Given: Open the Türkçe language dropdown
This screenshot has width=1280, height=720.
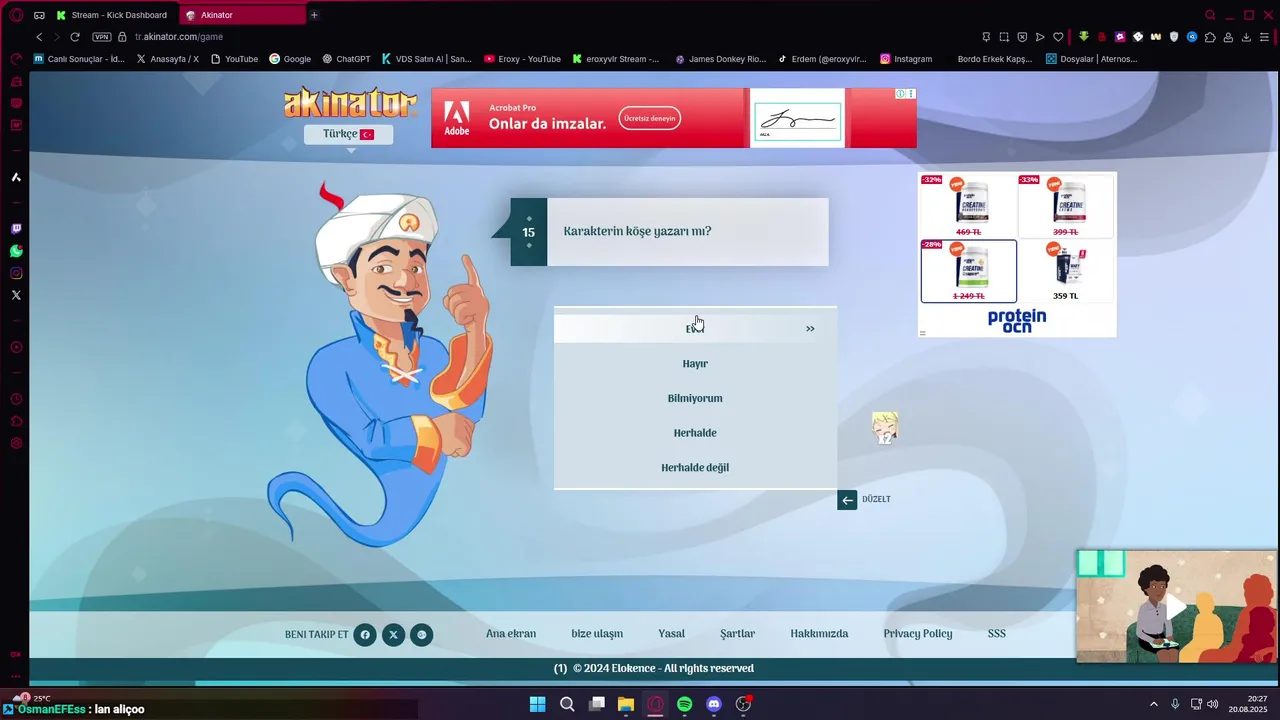Looking at the screenshot, I should click(348, 134).
